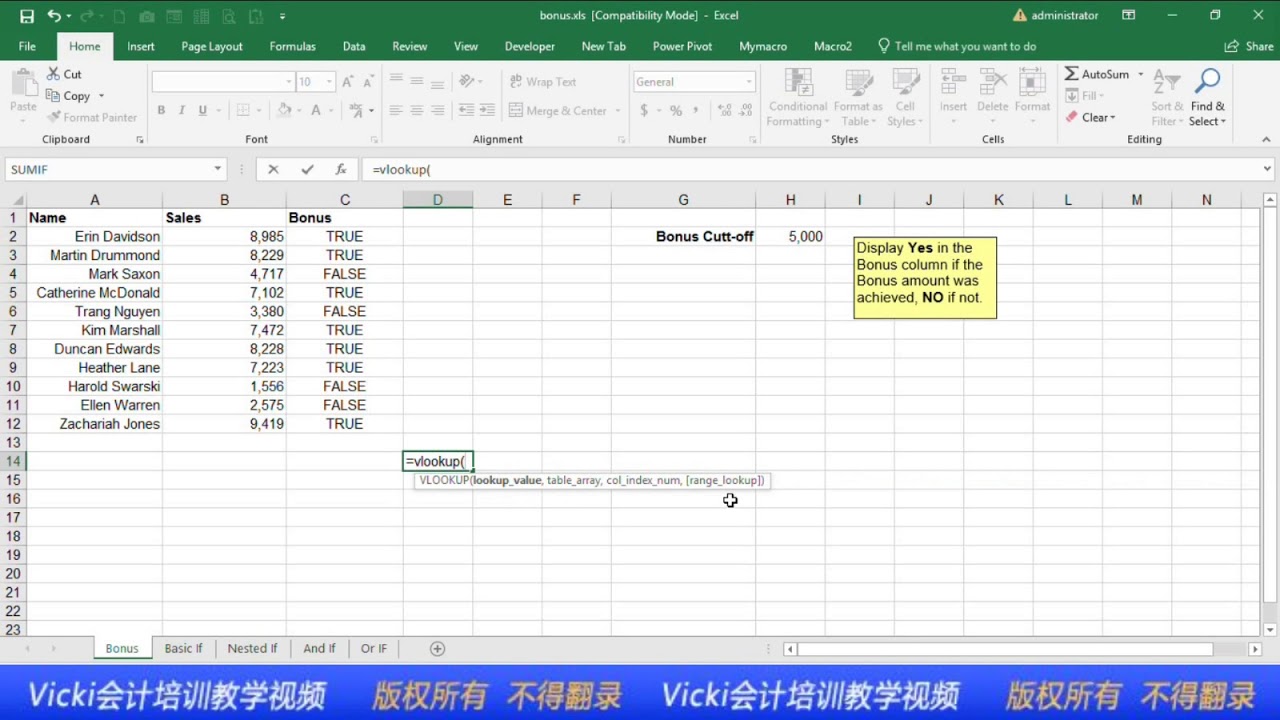
Task: Switch to the Insert ribbon tab
Action: pos(141,46)
